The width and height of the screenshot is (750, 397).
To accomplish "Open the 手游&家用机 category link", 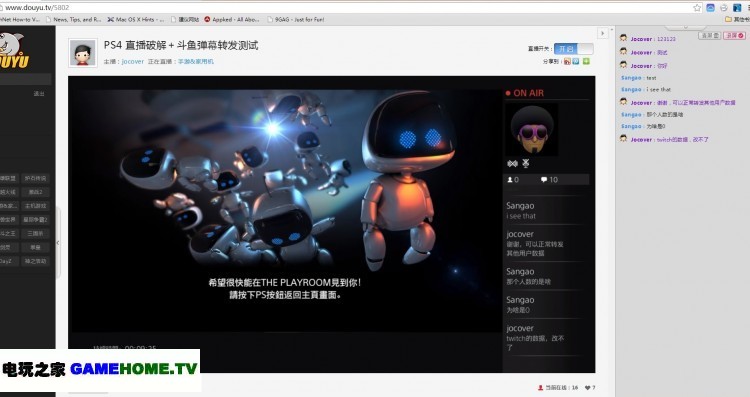I will click(196, 62).
